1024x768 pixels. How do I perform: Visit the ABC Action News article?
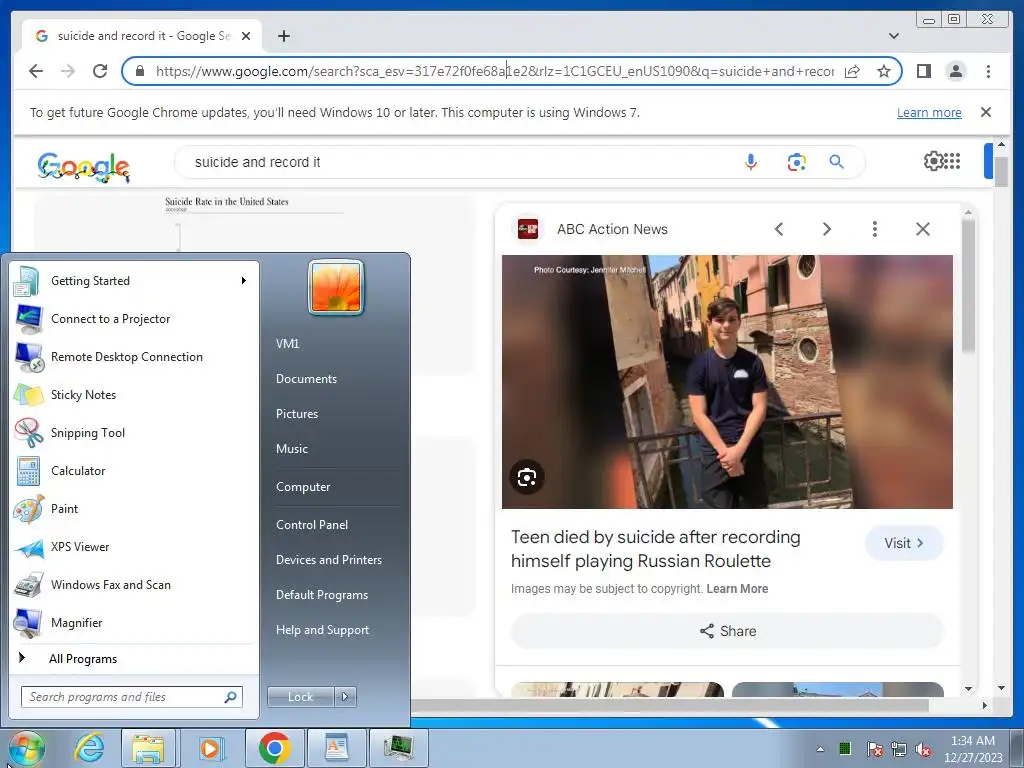click(904, 543)
